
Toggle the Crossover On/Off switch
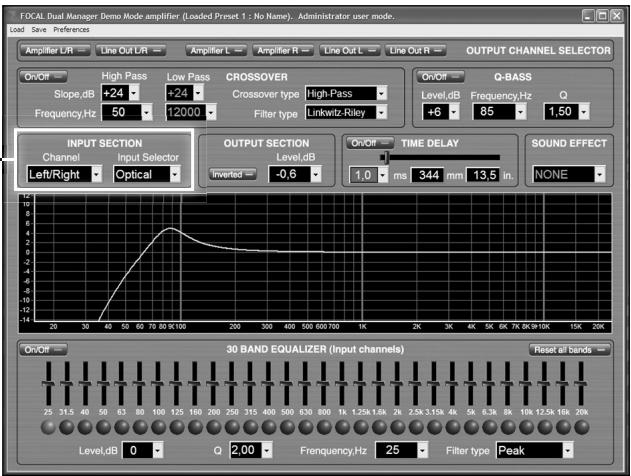coord(41,76)
